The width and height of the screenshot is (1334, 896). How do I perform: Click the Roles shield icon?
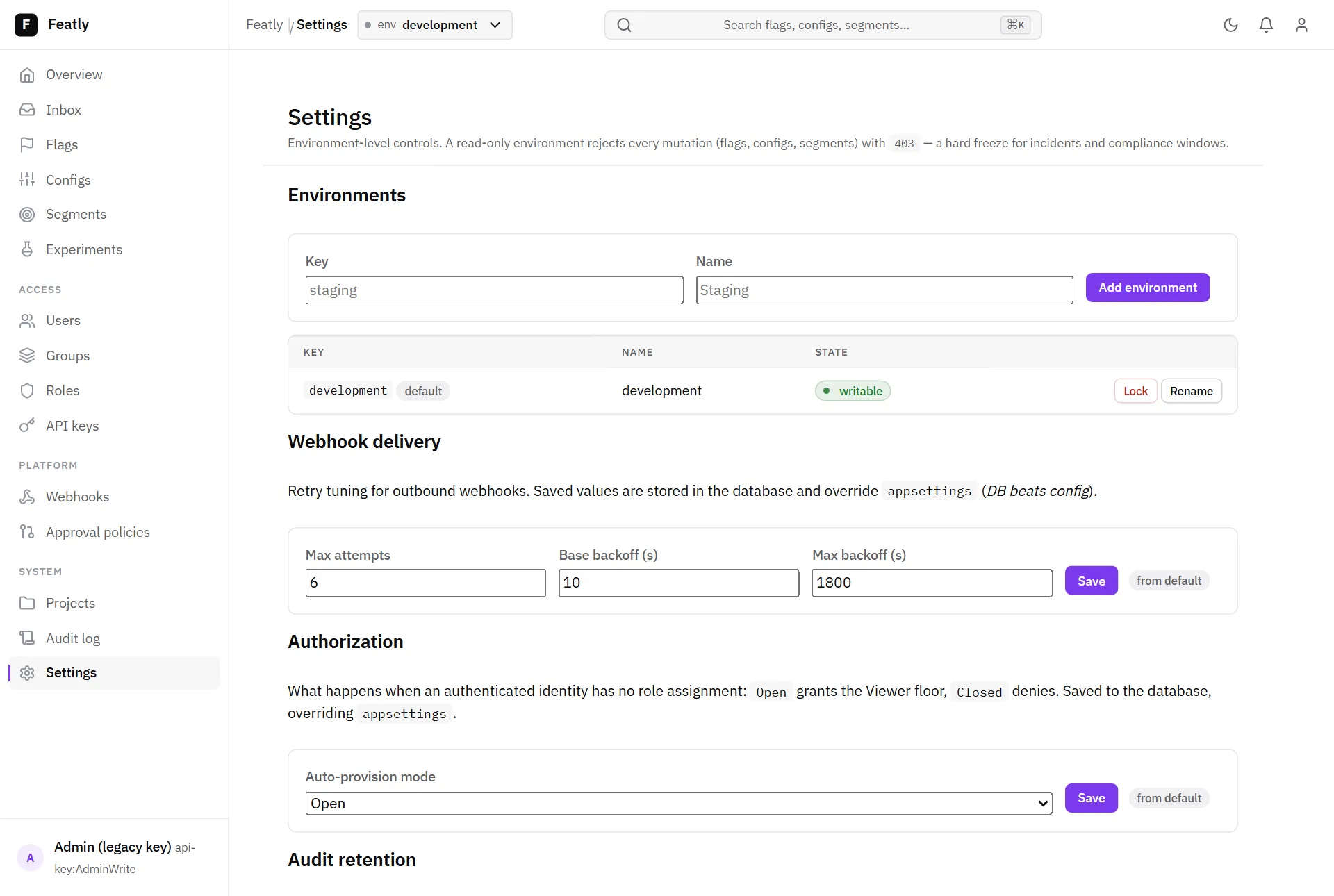point(27,390)
